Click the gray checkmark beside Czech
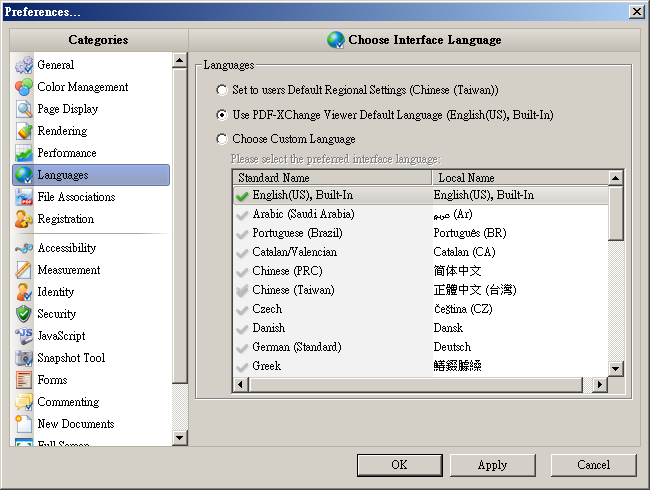650x490 pixels. (242, 310)
